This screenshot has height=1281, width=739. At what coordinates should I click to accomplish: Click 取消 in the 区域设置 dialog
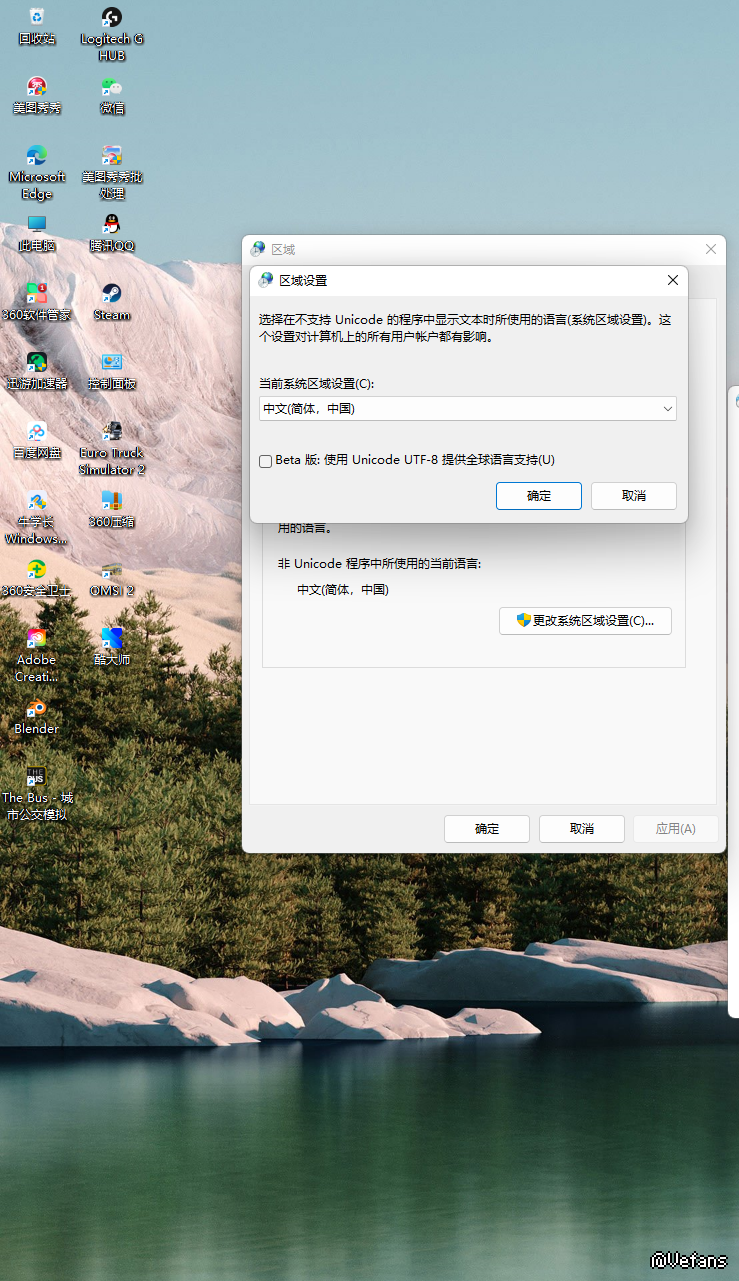(x=633, y=496)
